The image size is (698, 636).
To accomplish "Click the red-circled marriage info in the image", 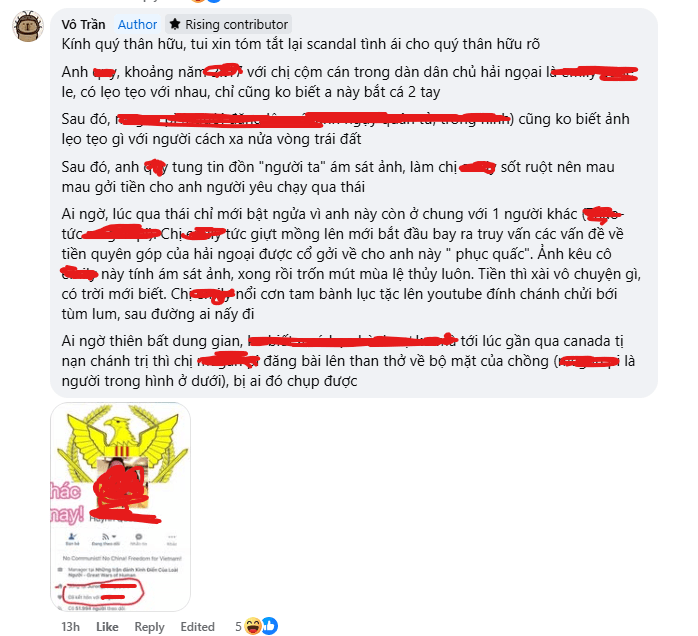I will coord(103,591).
